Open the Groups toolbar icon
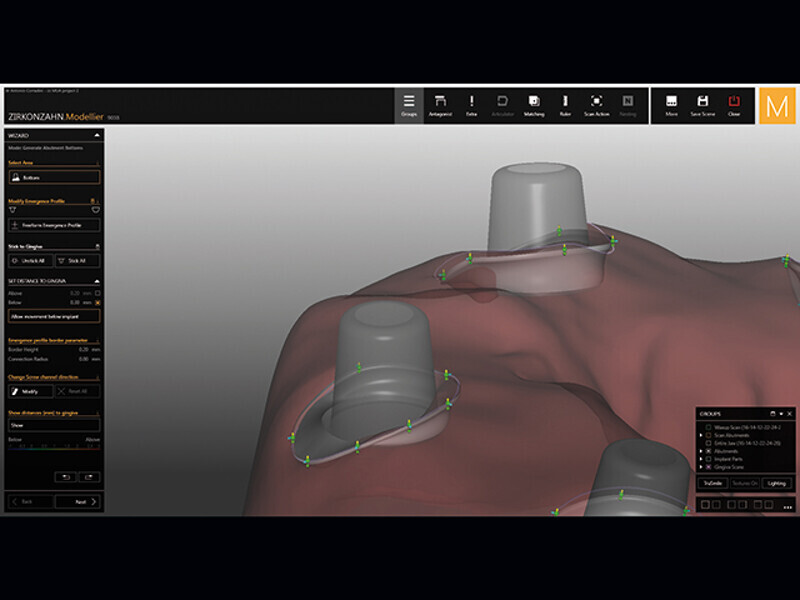Image resolution: width=800 pixels, height=600 pixels. tap(409, 104)
